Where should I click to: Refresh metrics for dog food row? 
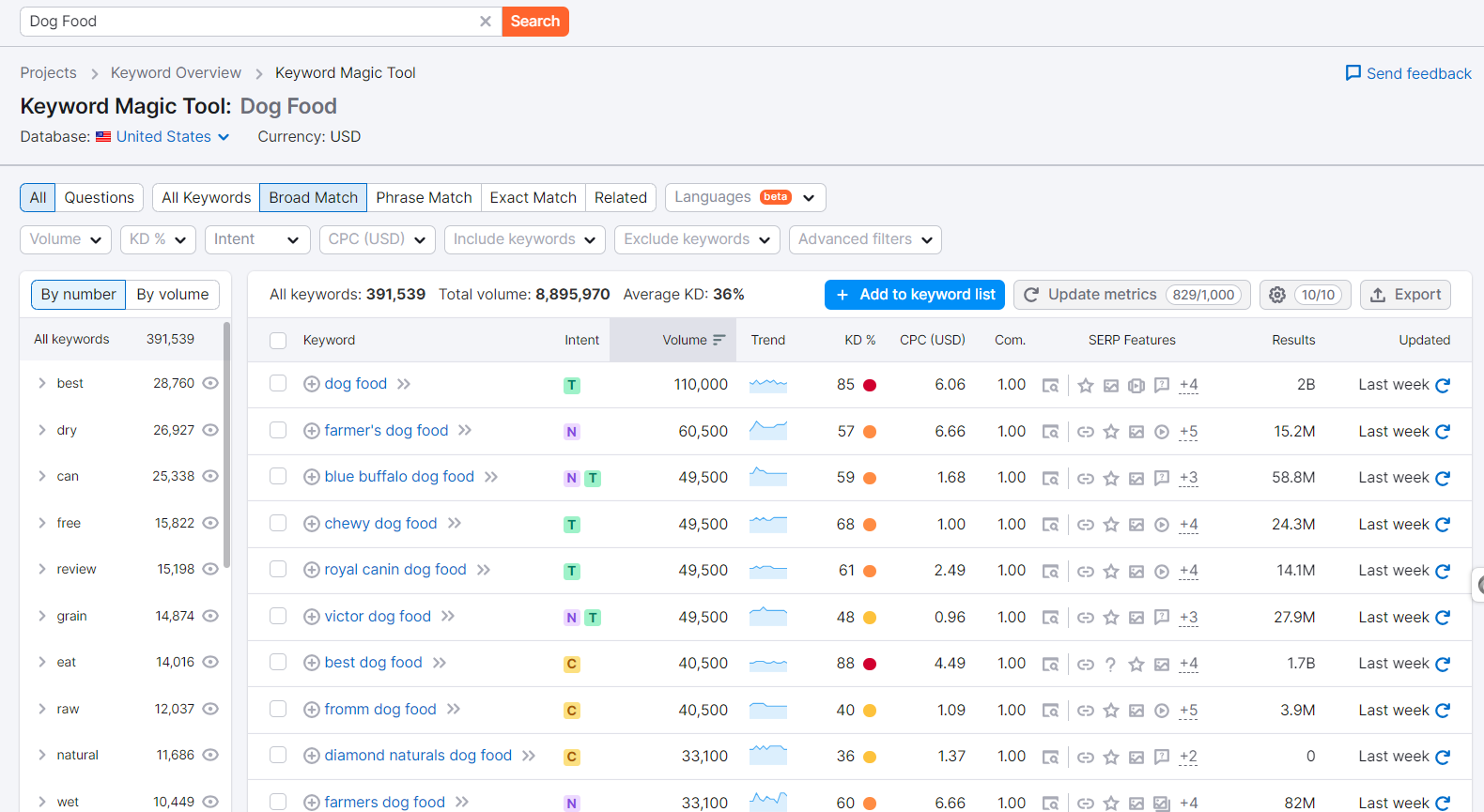[1443, 385]
